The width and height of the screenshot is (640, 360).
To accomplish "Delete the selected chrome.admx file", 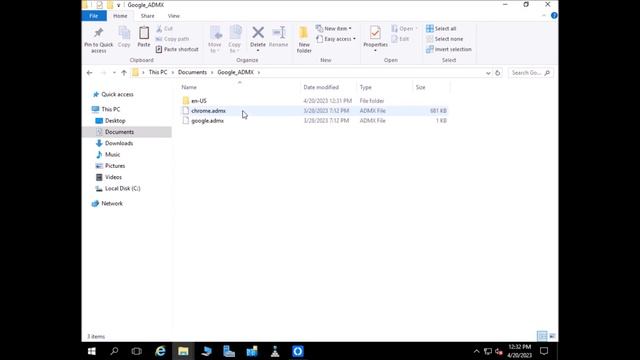I will click(258, 40).
